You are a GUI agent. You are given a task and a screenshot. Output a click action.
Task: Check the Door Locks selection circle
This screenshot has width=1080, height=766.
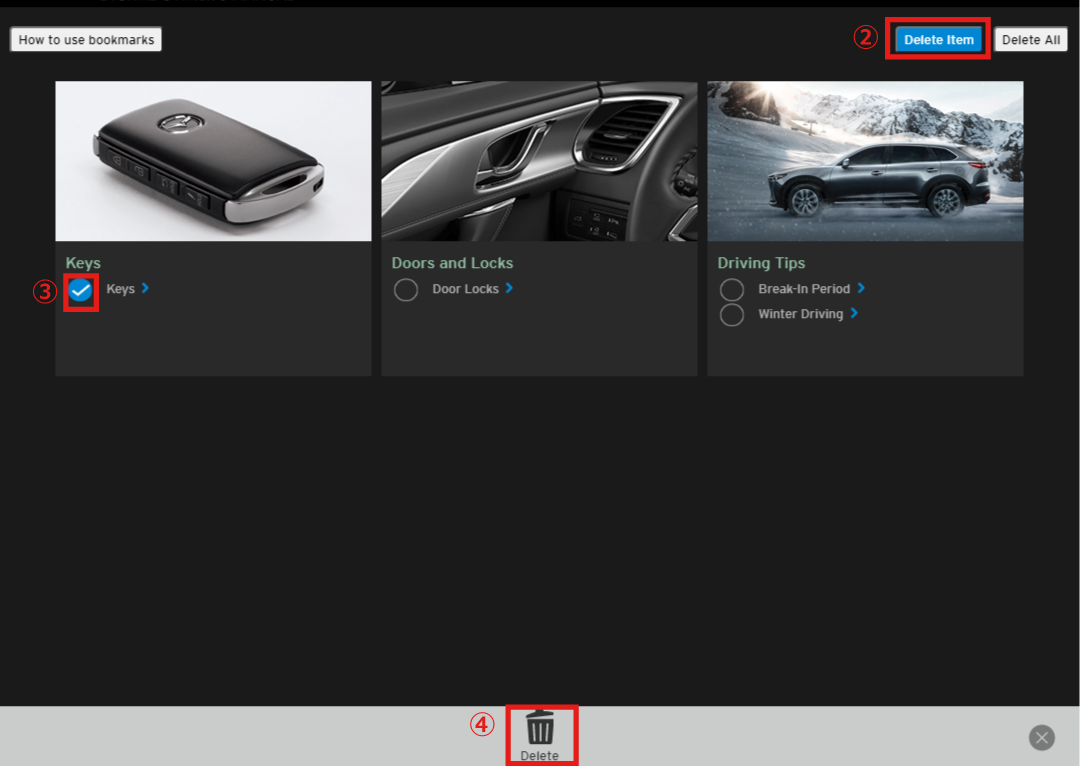(x=406, y=288)
